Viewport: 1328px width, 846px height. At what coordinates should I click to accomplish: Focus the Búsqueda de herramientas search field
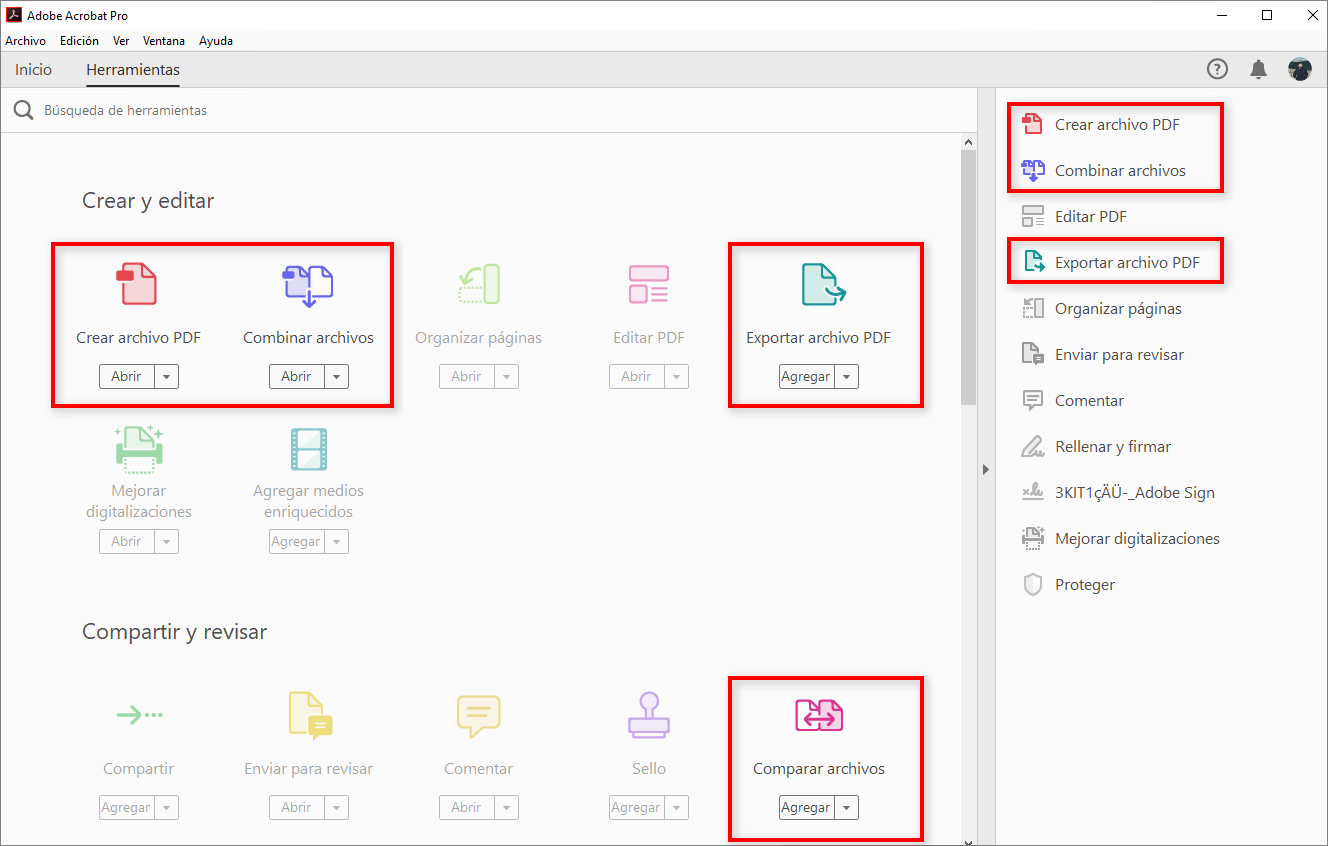pyautogui.click(x=490, y=110)
